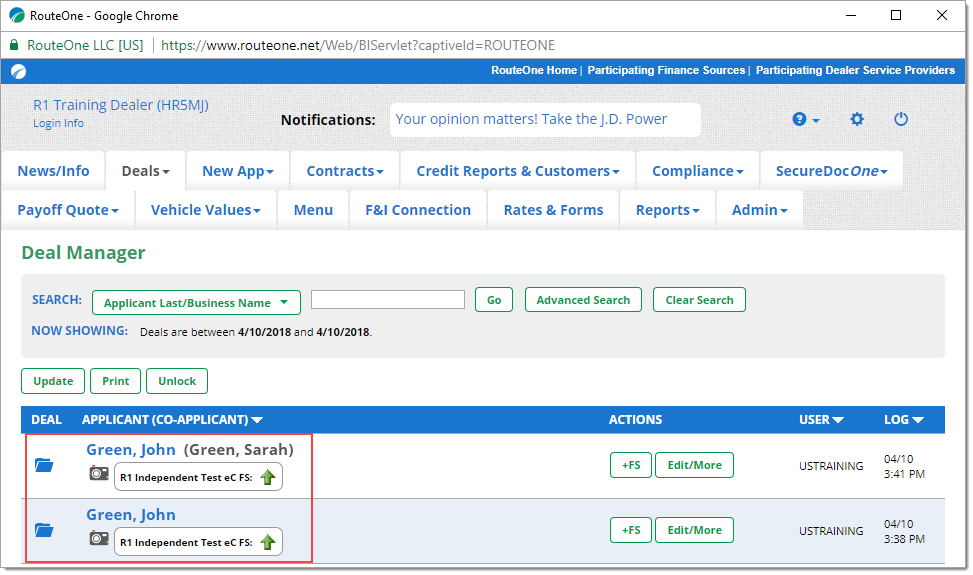Open the Payoff Quote menu
The height and width of the screenshot is (575, 973).
click(68, 210)
